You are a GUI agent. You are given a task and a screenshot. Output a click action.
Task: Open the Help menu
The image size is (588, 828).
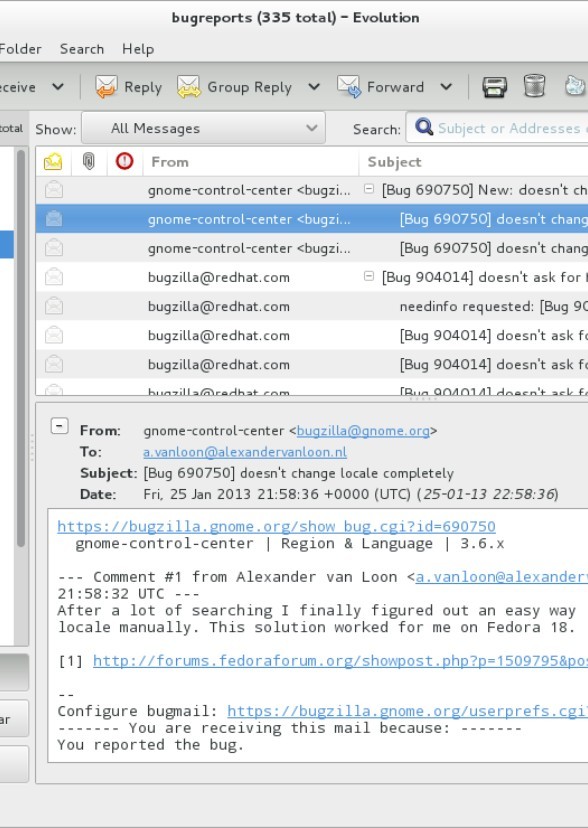click(138, 49)
